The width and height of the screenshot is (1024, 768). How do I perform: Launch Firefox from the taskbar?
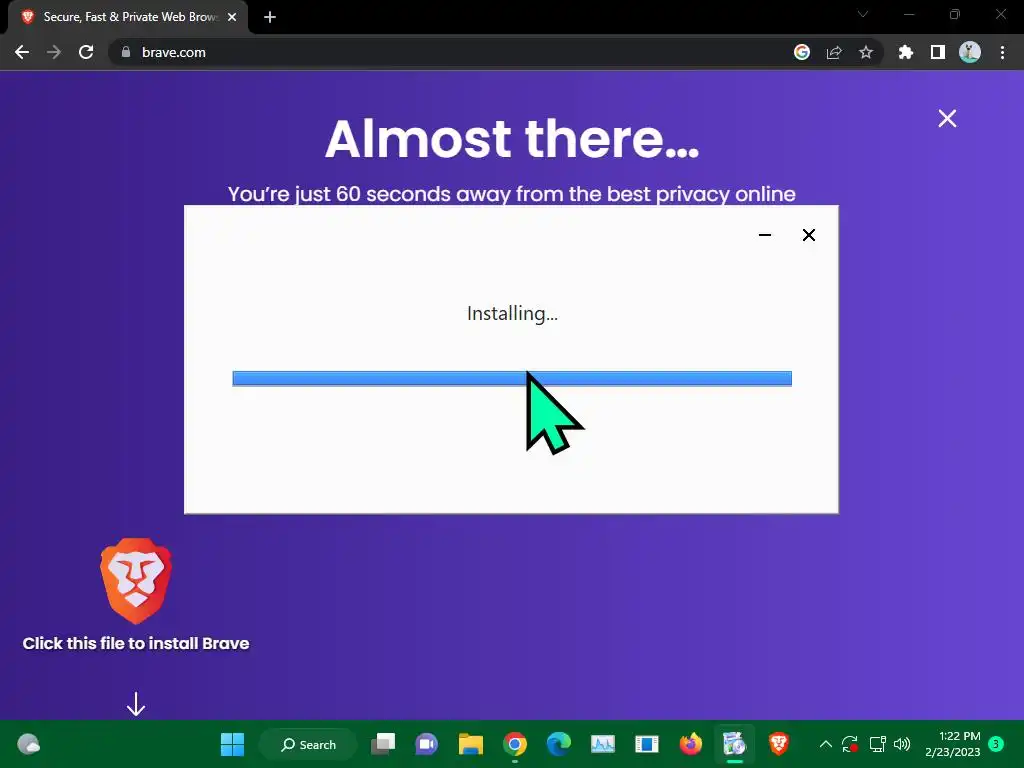[x=690, y=744]
